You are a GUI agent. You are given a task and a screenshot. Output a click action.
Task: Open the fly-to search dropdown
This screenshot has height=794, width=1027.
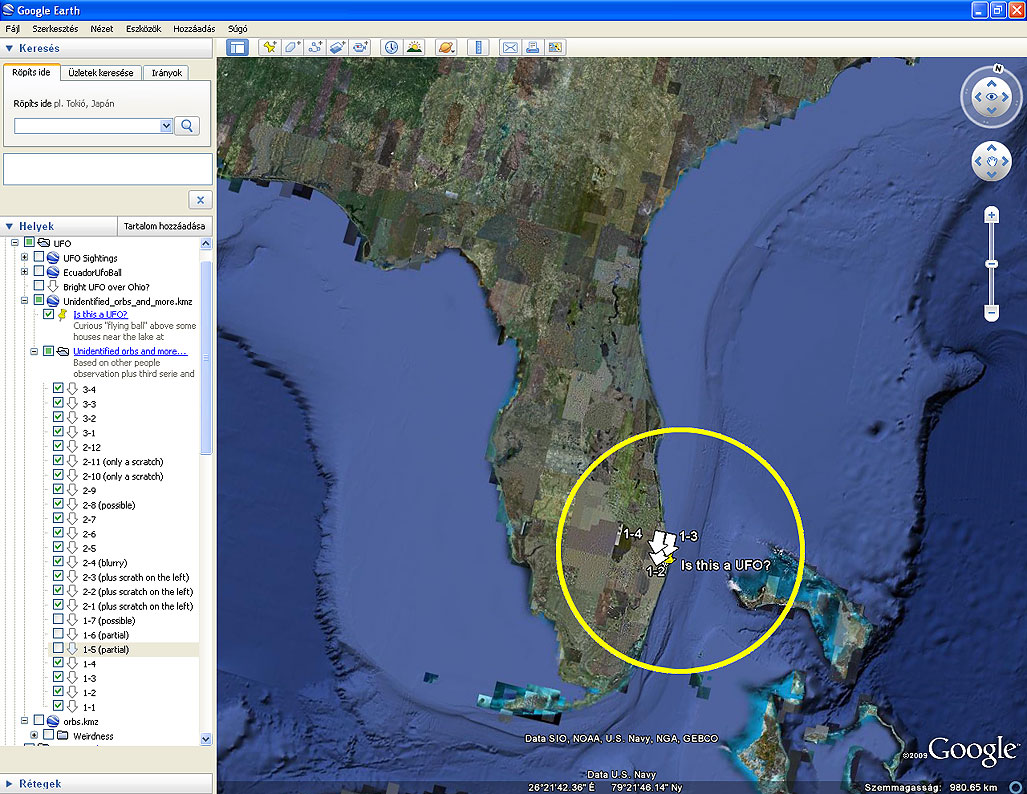click(166, 126)
